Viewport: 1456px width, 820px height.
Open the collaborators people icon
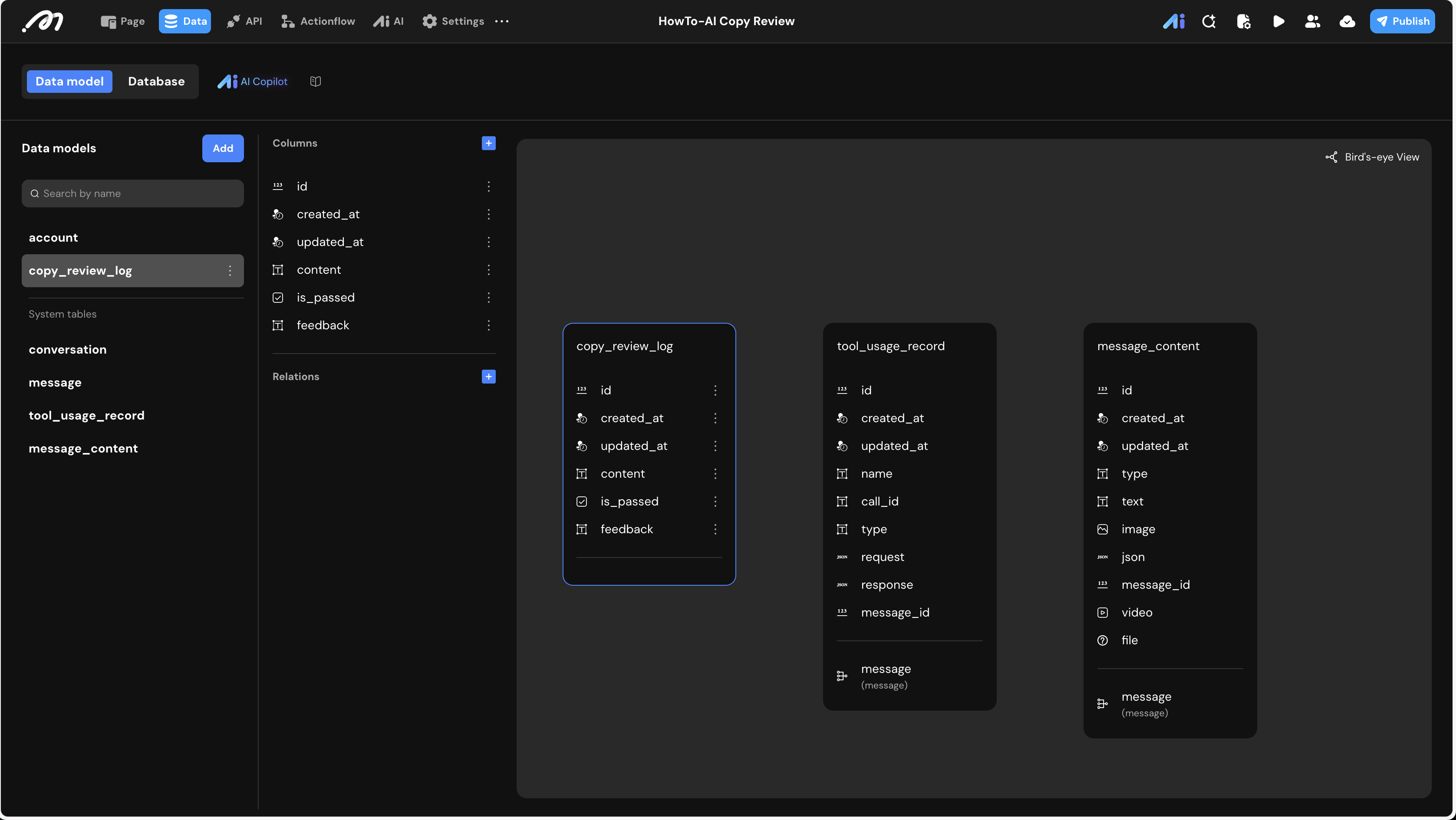click(x=1312, y=21)
